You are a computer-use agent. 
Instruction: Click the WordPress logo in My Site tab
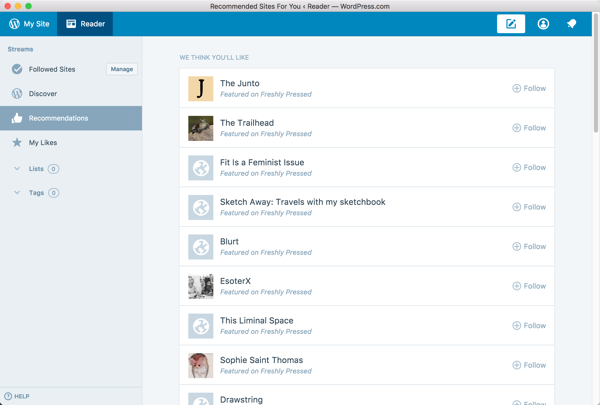coord(14,24)
